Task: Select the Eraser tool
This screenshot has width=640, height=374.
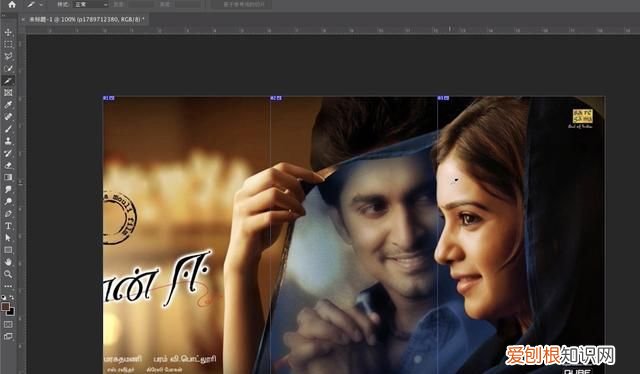Action: 8,165
